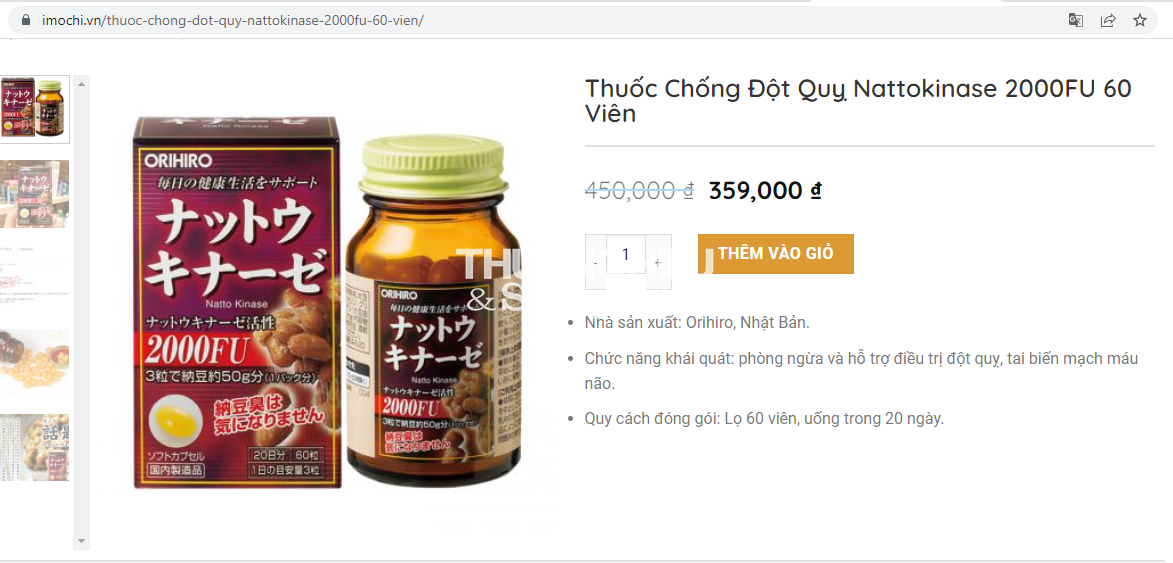
Task: Click the gallery scroll down arrow
Action: (x=82, y=541)
